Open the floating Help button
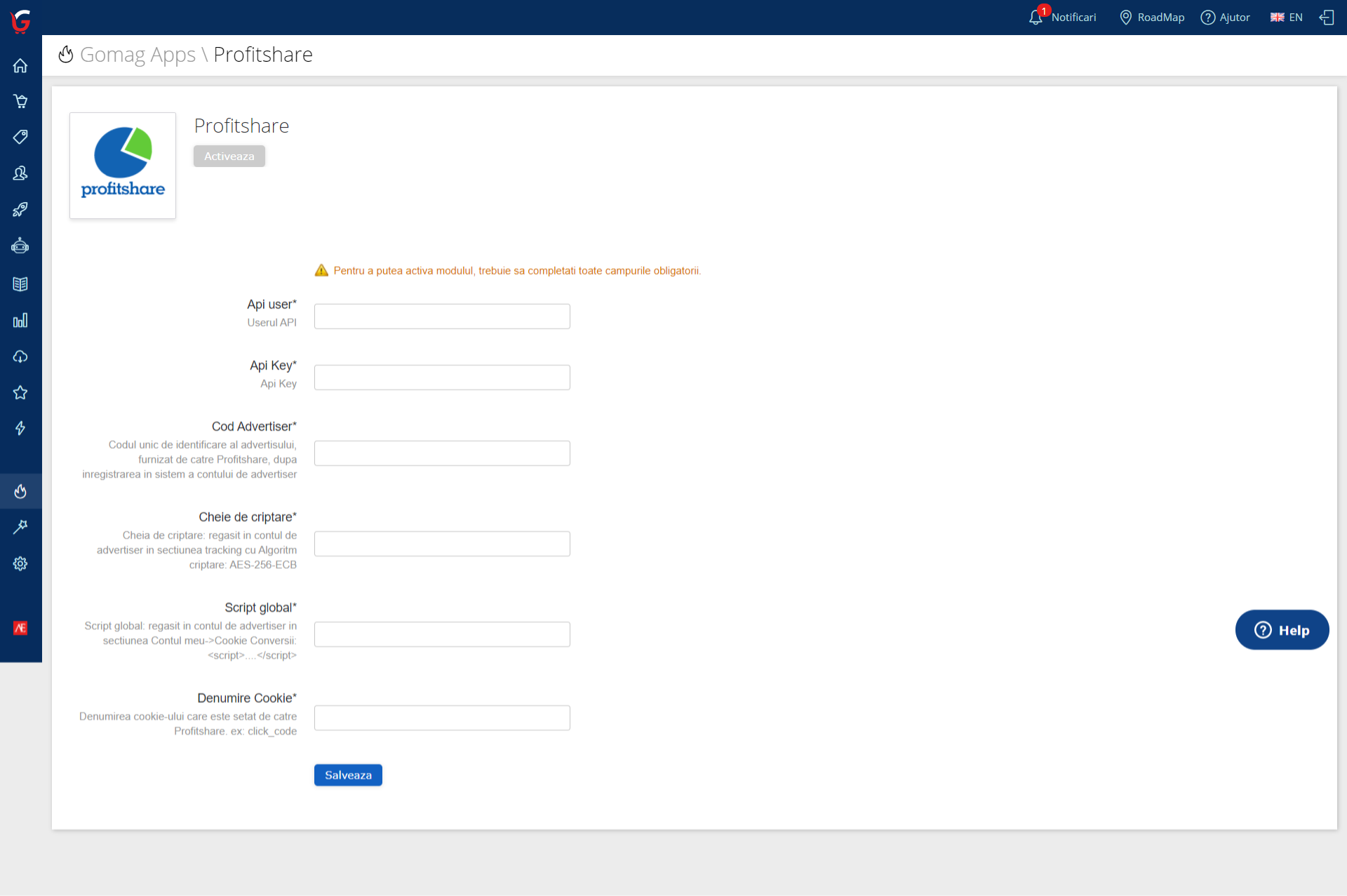 coord(1282,630)
